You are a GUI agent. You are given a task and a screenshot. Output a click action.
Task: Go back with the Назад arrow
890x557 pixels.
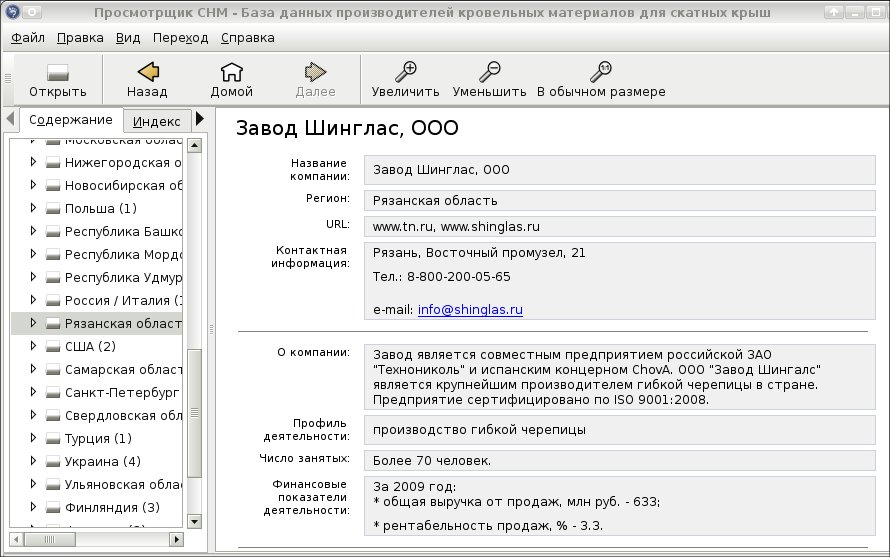tap(148, 72)
